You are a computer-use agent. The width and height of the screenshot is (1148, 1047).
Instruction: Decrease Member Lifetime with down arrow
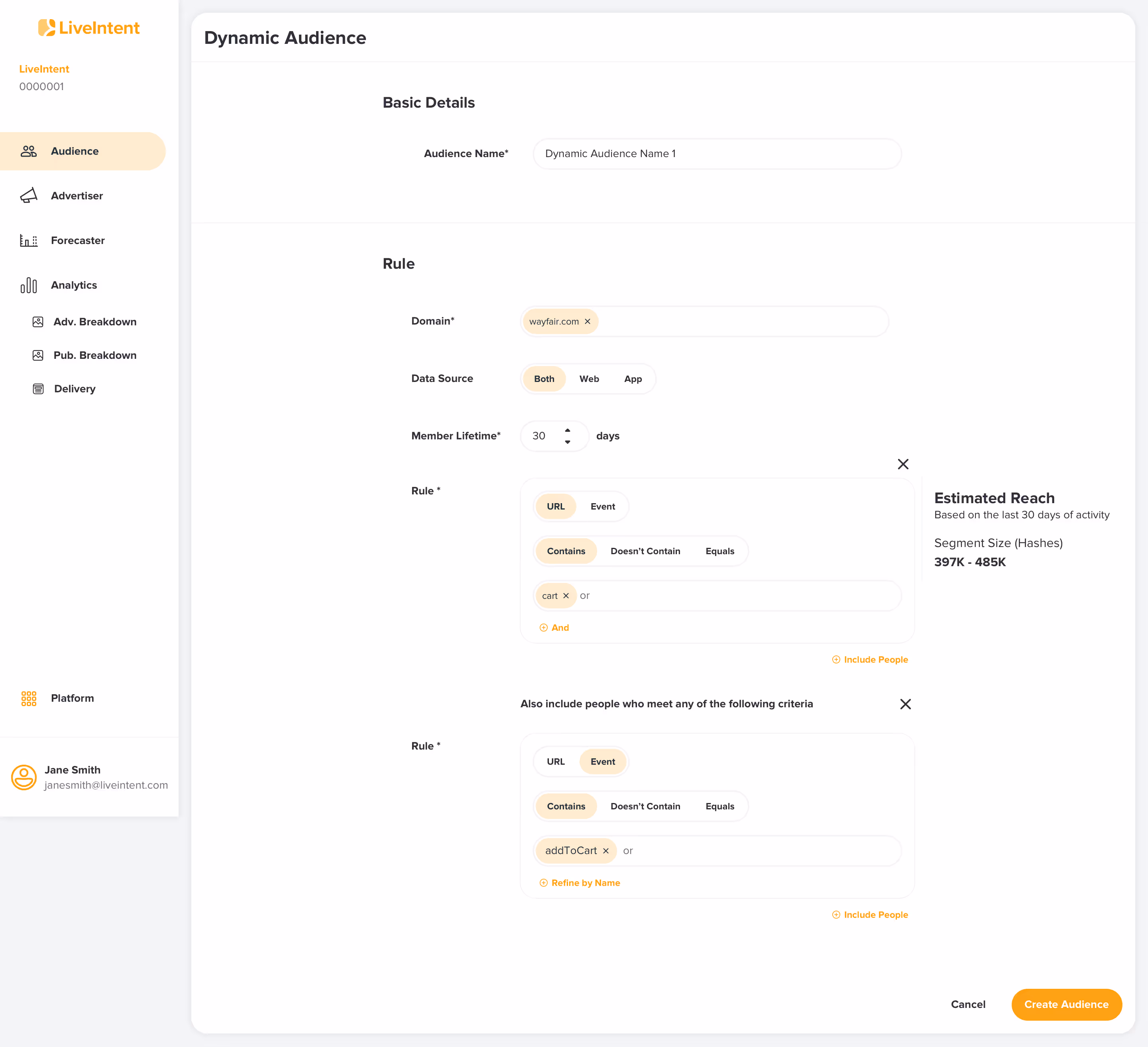pos(568,442)
